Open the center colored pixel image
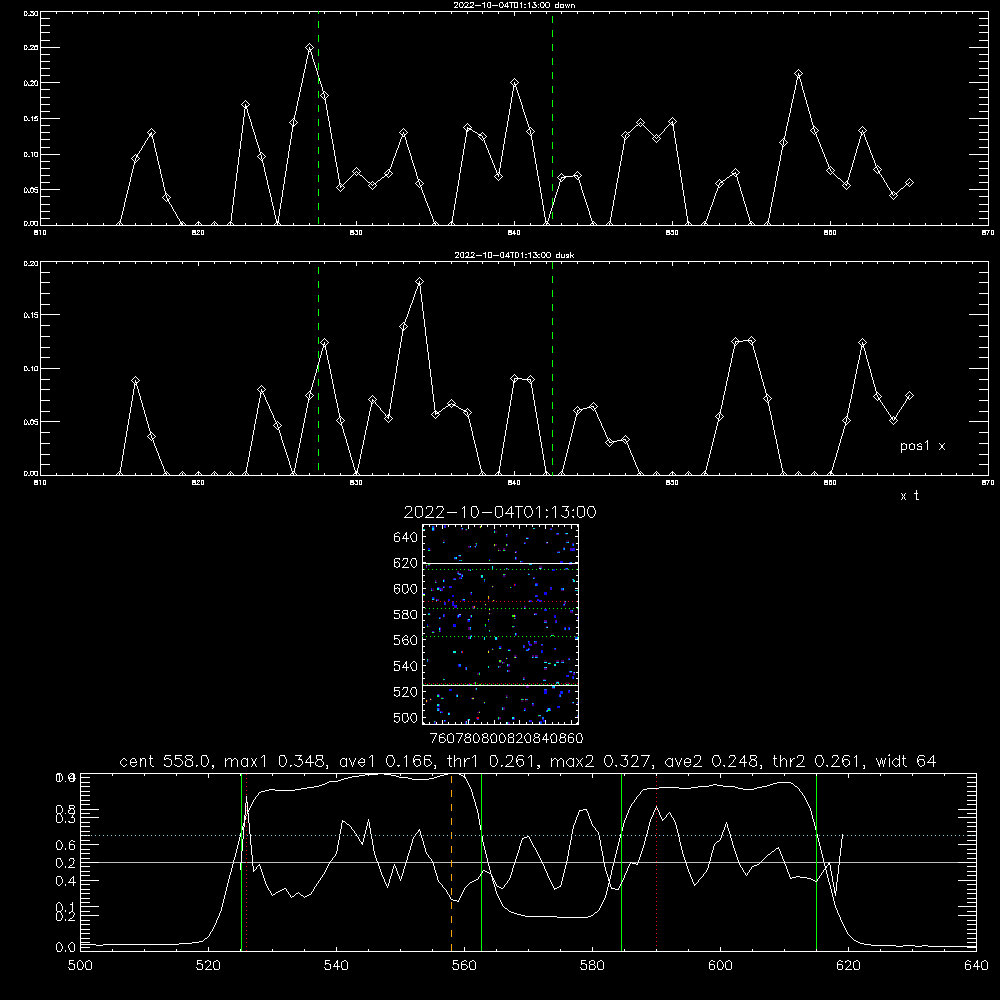This screenshot has width=1000, height=1000. click(500, 624)
